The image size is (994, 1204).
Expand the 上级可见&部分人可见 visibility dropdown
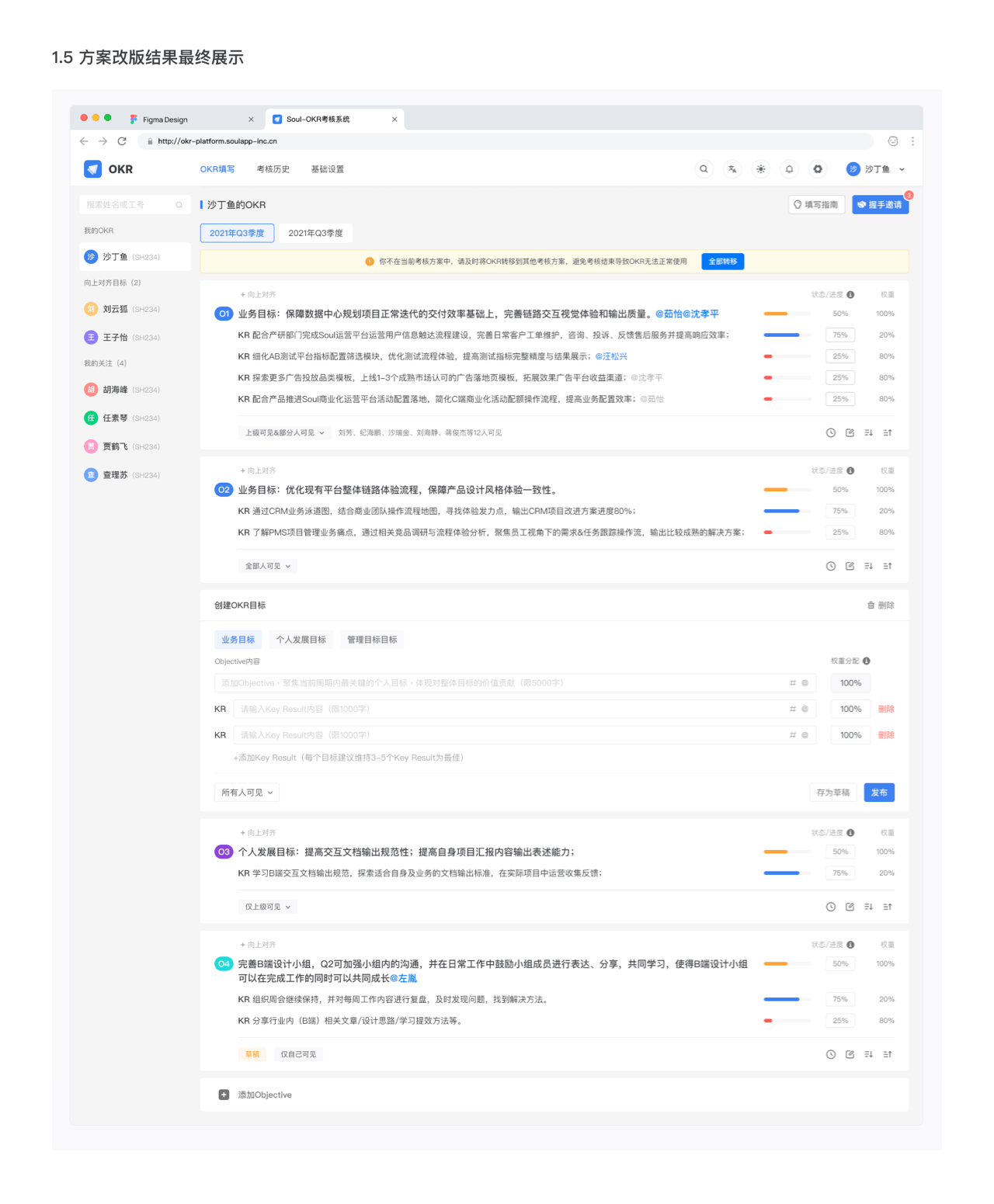coord(284,433)
